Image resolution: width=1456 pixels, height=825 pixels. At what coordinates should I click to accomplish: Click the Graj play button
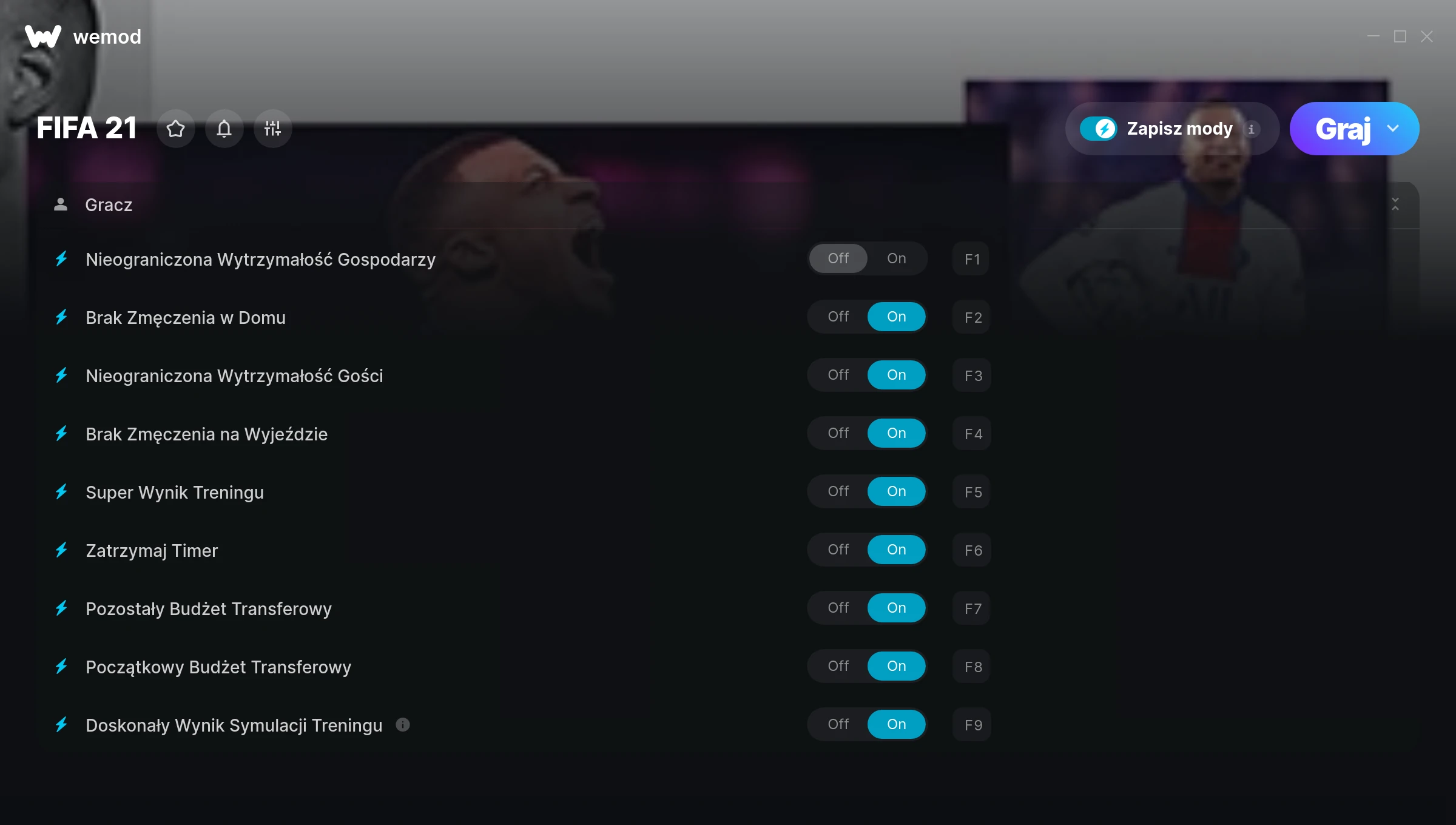(x=1343, y=129)
